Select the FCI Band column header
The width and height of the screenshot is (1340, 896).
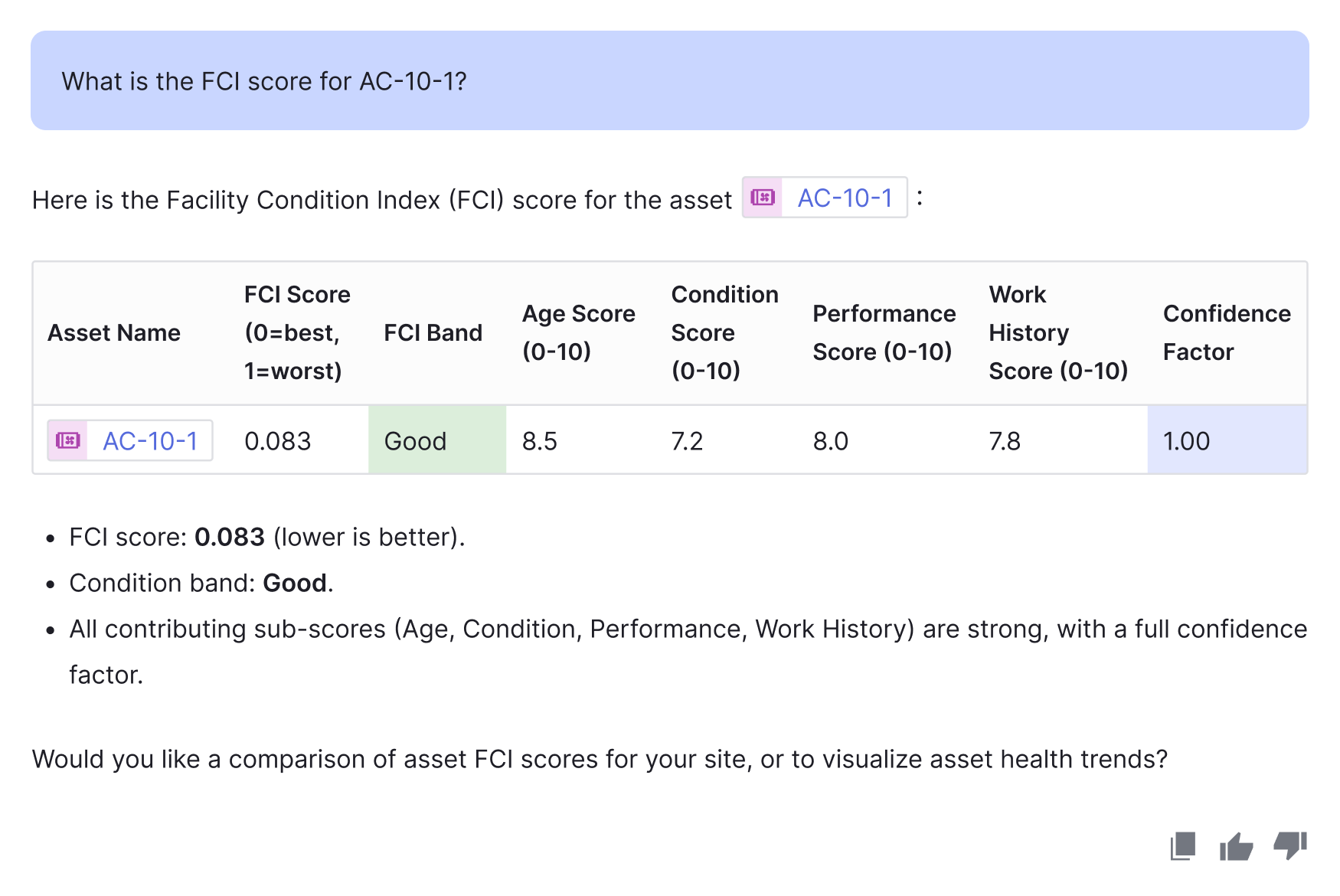coord(433,332)
